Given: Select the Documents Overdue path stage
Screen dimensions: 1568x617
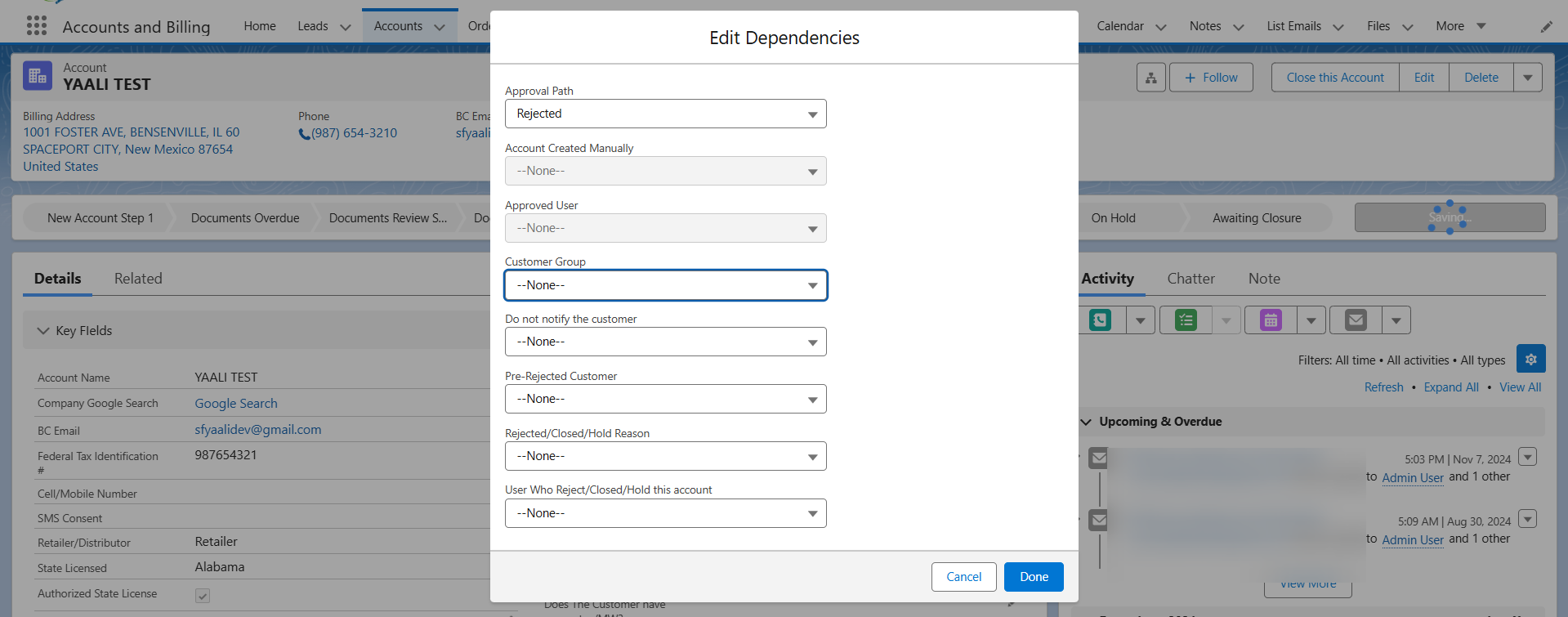Looking at the screenshot, I should (x=244, y=218).
